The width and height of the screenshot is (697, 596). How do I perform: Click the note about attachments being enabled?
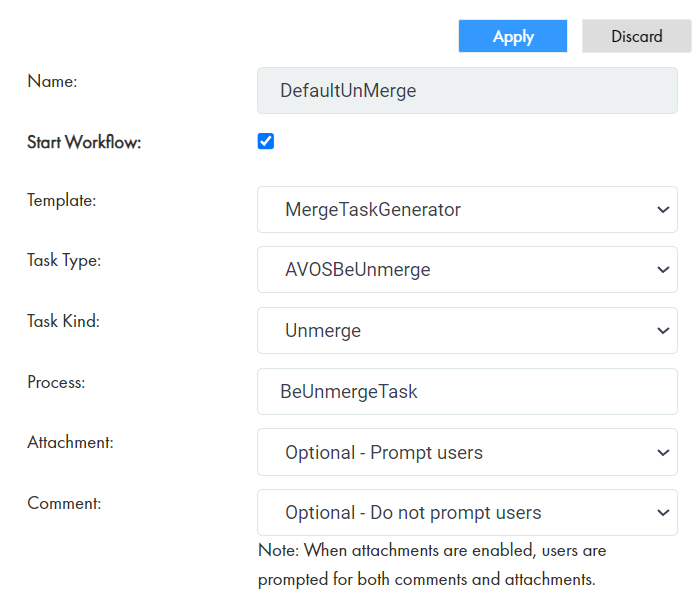tap(432, 565)
